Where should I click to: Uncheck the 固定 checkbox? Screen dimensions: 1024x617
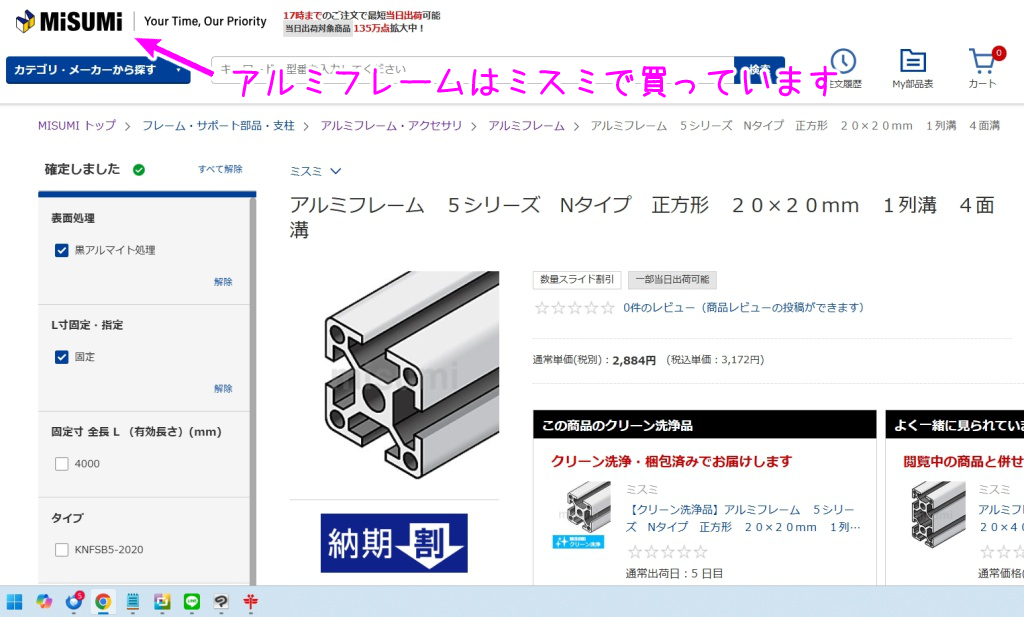click(62, 357)
